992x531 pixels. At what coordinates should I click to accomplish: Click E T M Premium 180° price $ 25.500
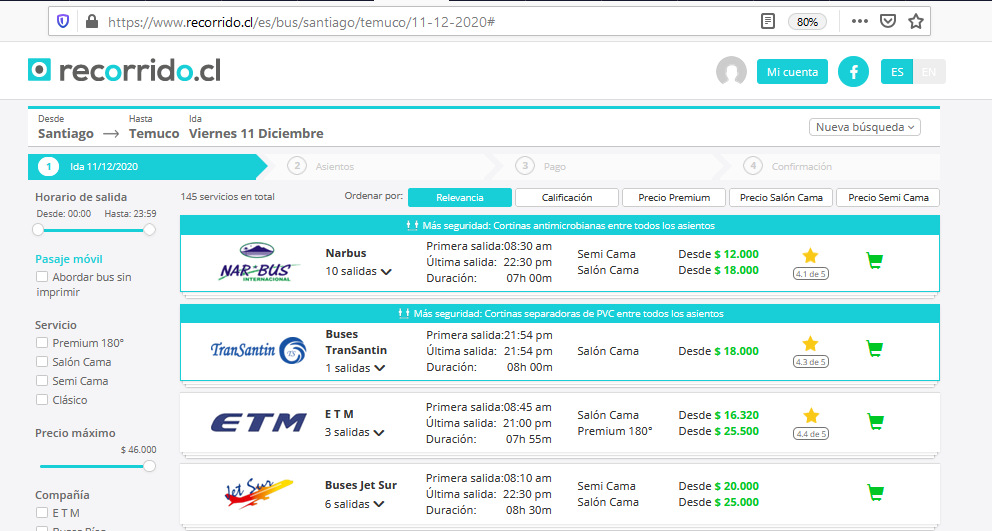pyautogui.click(x=736, y=431)
